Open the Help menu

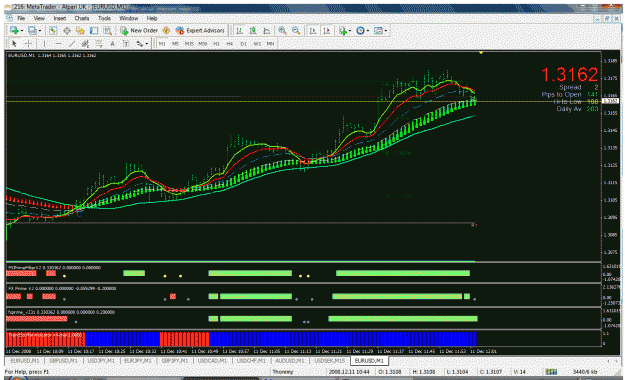point(152,18)
